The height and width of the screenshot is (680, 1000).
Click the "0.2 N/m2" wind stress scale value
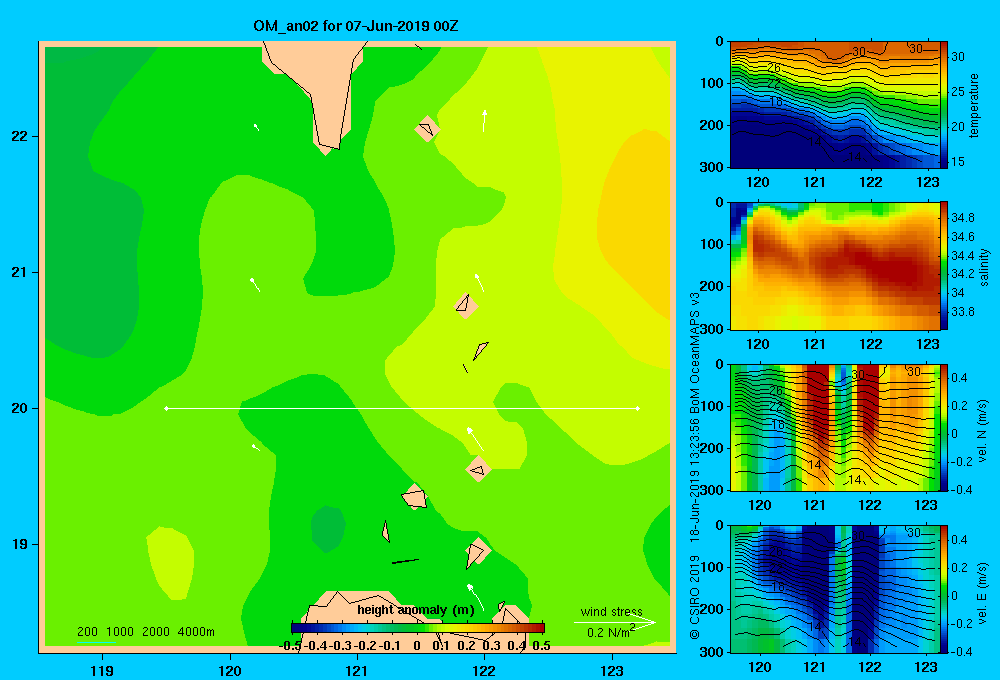point(611,632)
